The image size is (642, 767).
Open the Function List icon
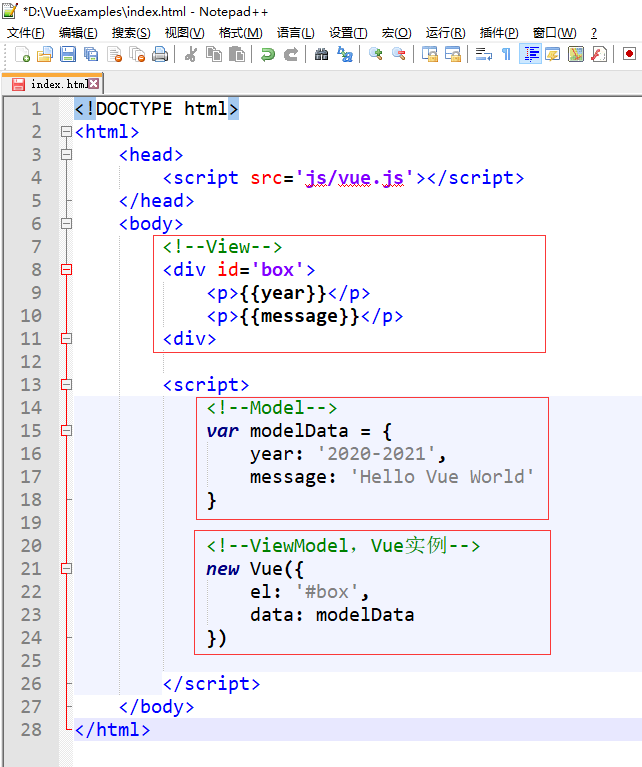(x=599, y=54)
